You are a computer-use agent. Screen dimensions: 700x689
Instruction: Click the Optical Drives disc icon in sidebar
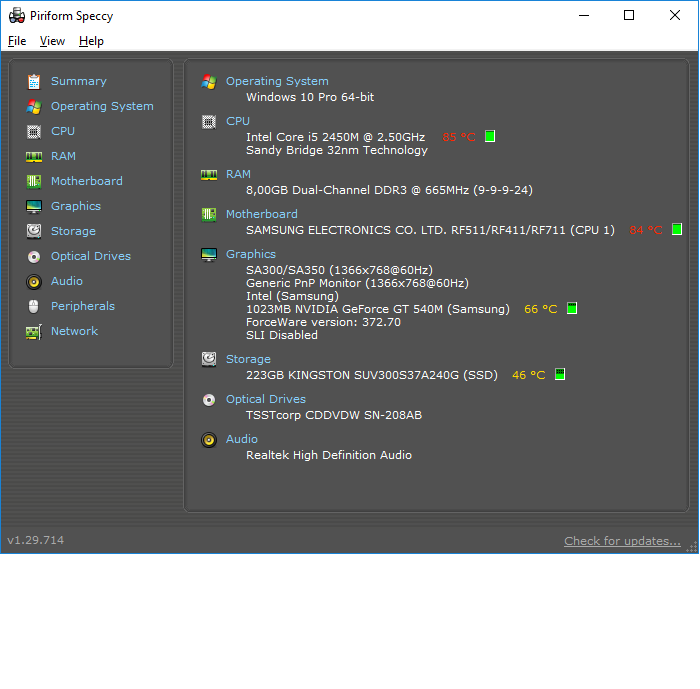click(34, 256)
